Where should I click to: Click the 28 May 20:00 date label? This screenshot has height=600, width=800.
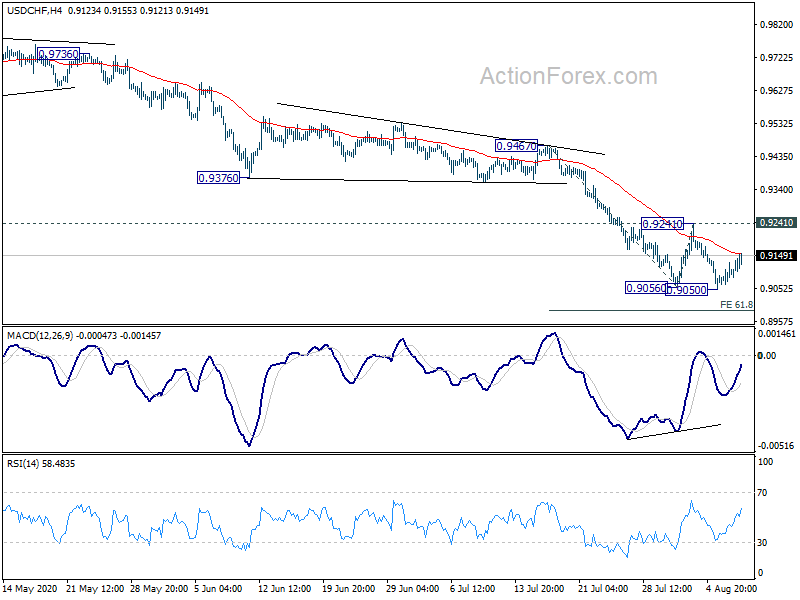(x=159, y=589)
